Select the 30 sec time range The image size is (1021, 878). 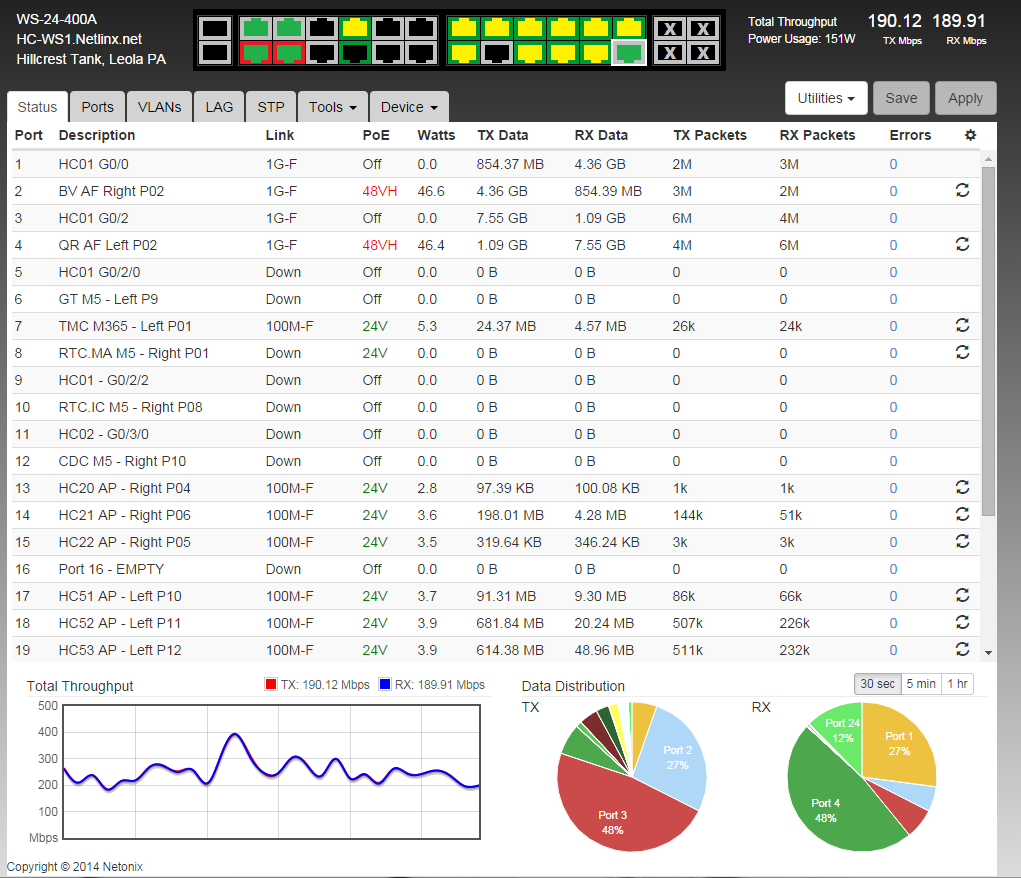(877, 684)
